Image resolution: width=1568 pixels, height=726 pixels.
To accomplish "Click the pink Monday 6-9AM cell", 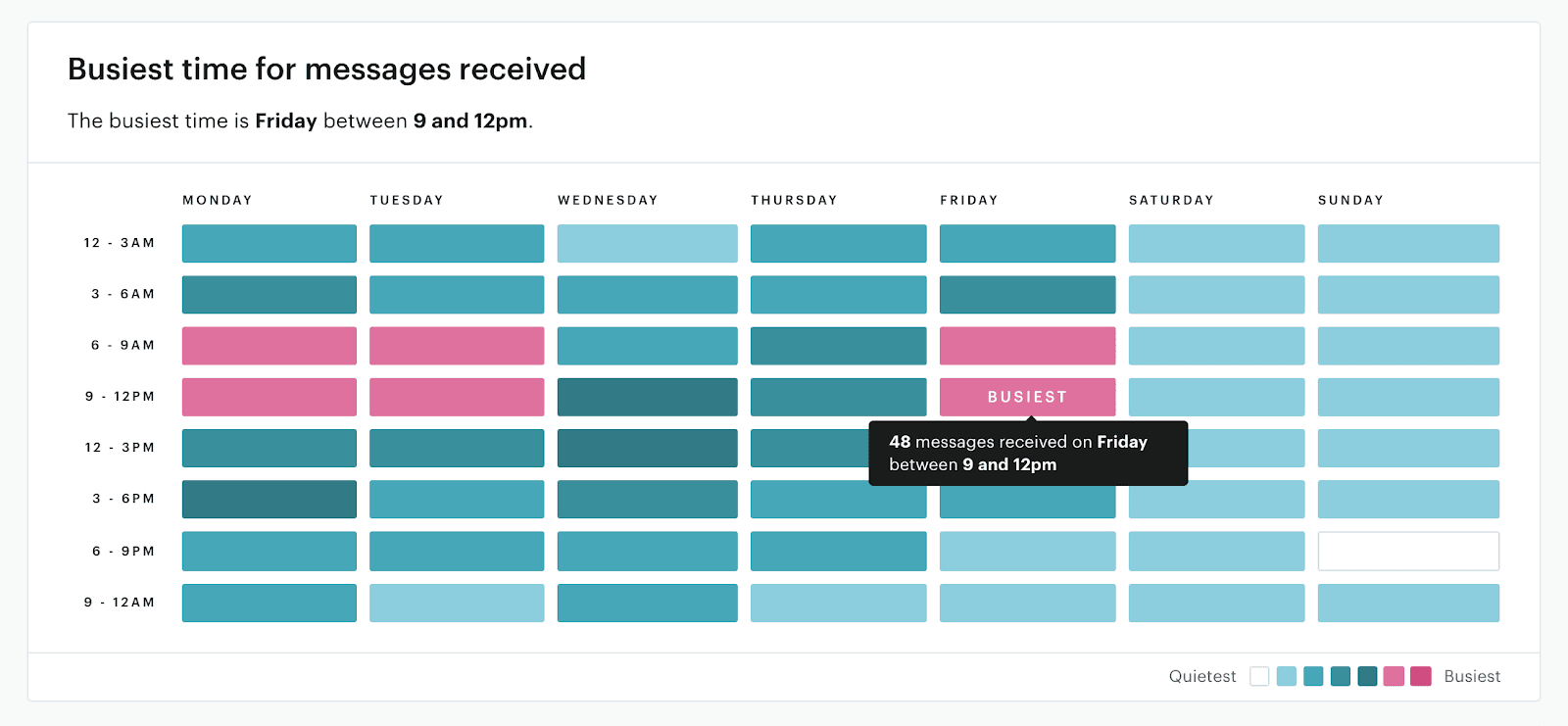I will pos(269,345).
